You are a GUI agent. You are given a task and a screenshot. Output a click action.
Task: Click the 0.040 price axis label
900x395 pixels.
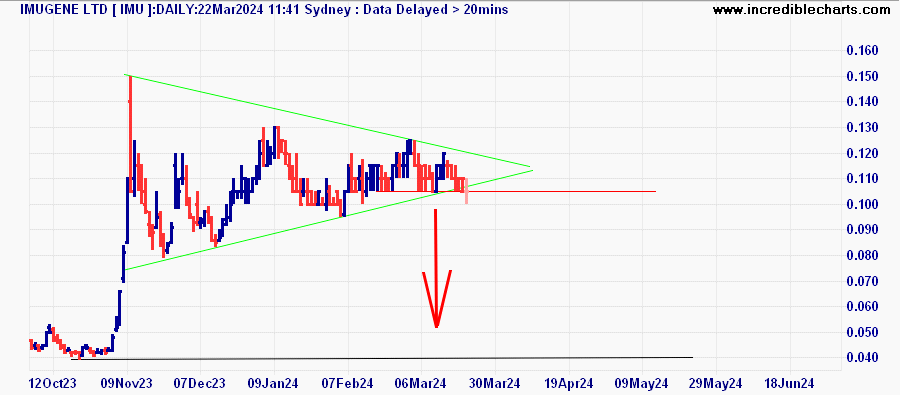click(x=862, y=358)
